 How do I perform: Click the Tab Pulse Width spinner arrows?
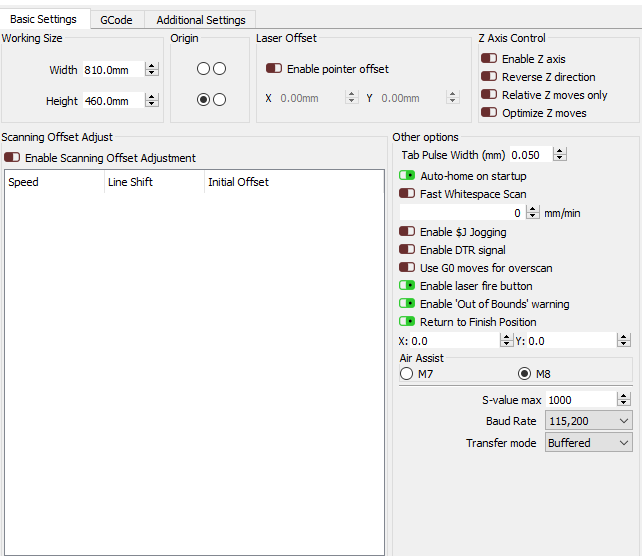560,155
